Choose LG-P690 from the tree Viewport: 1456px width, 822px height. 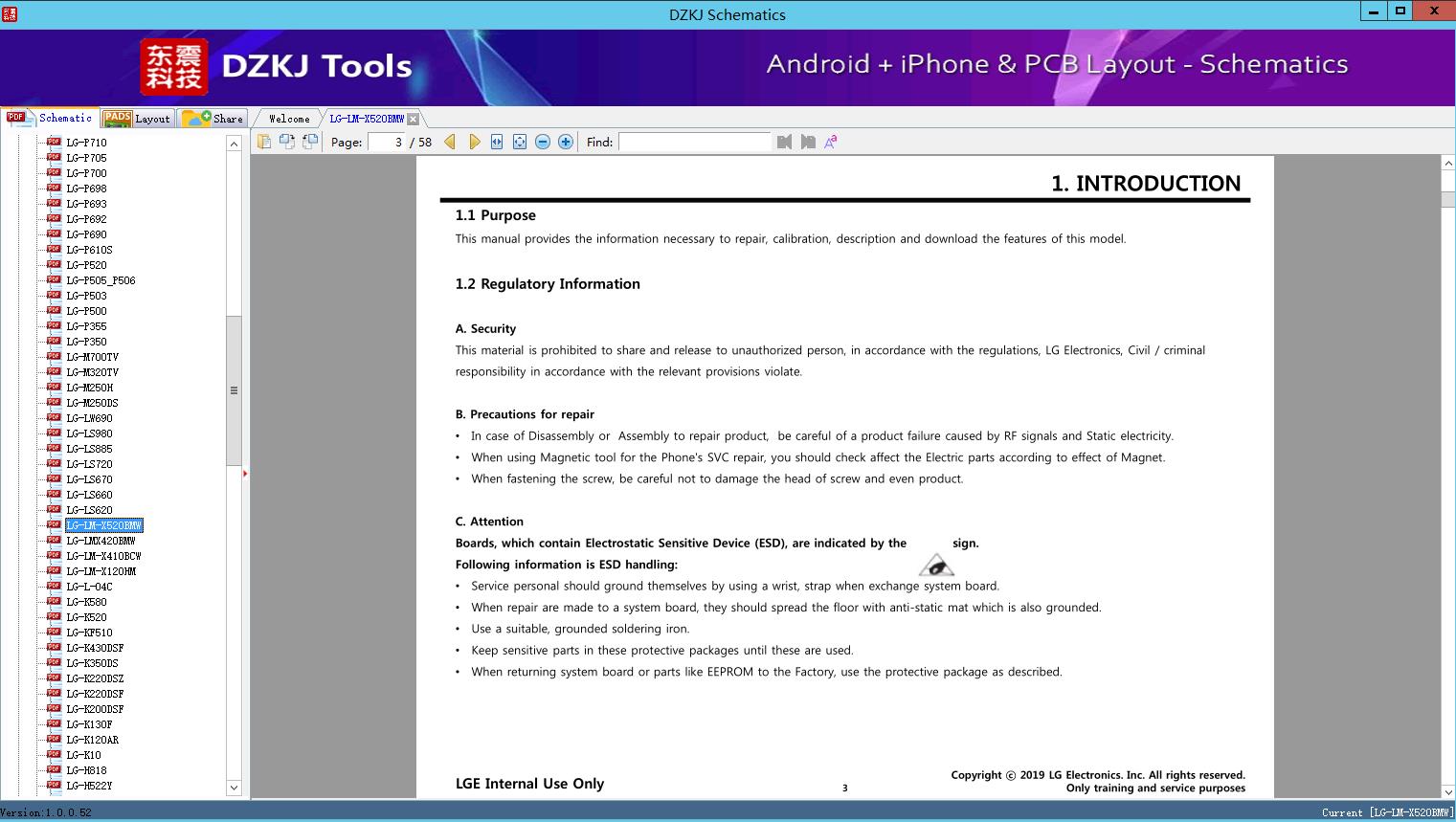tap(86, 234)
